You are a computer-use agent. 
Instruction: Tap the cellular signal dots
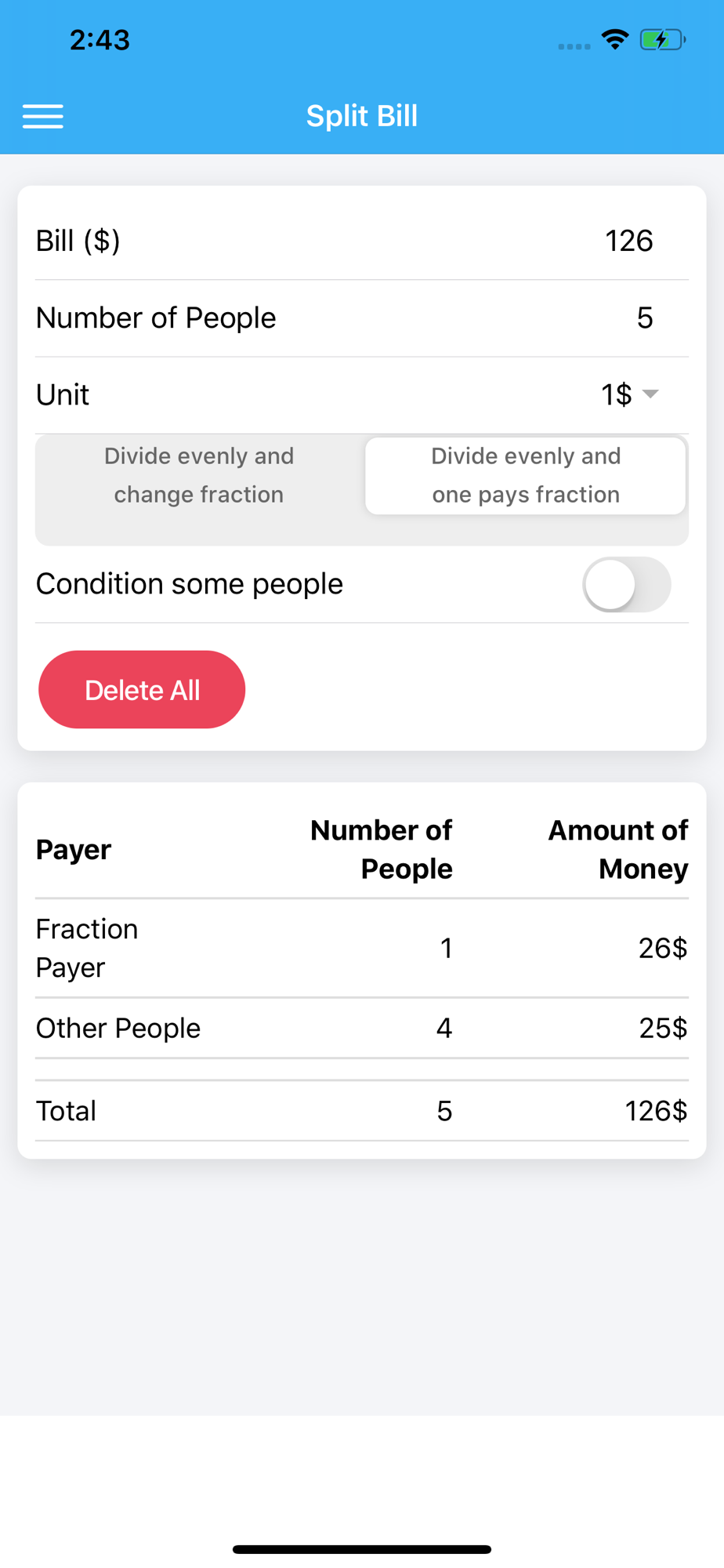tap(574, 46)
